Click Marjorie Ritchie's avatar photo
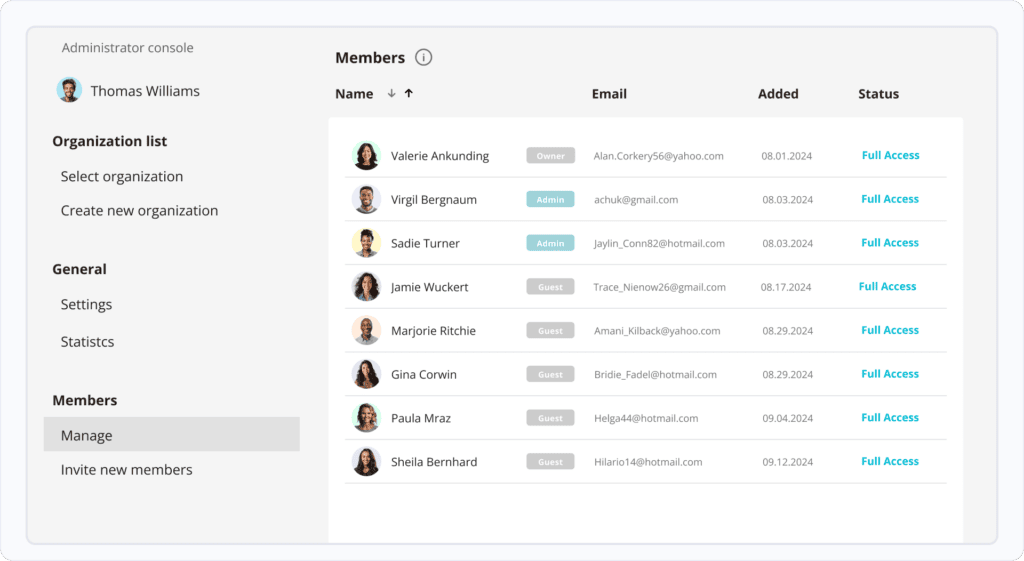1024x561 pixels. pyautogui.click(x=366, y=330)
